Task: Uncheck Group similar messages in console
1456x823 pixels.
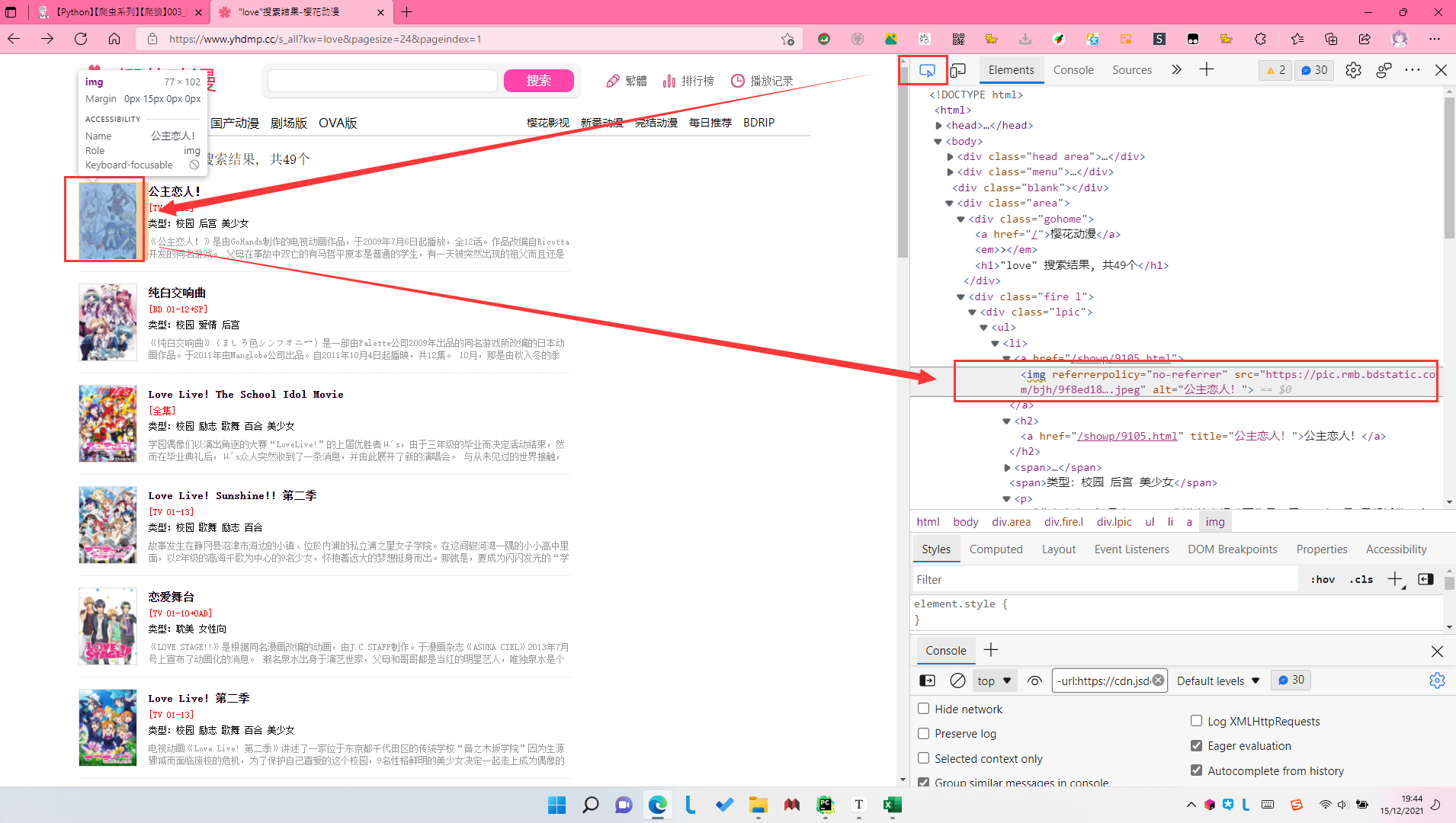Action: point(923,782)
